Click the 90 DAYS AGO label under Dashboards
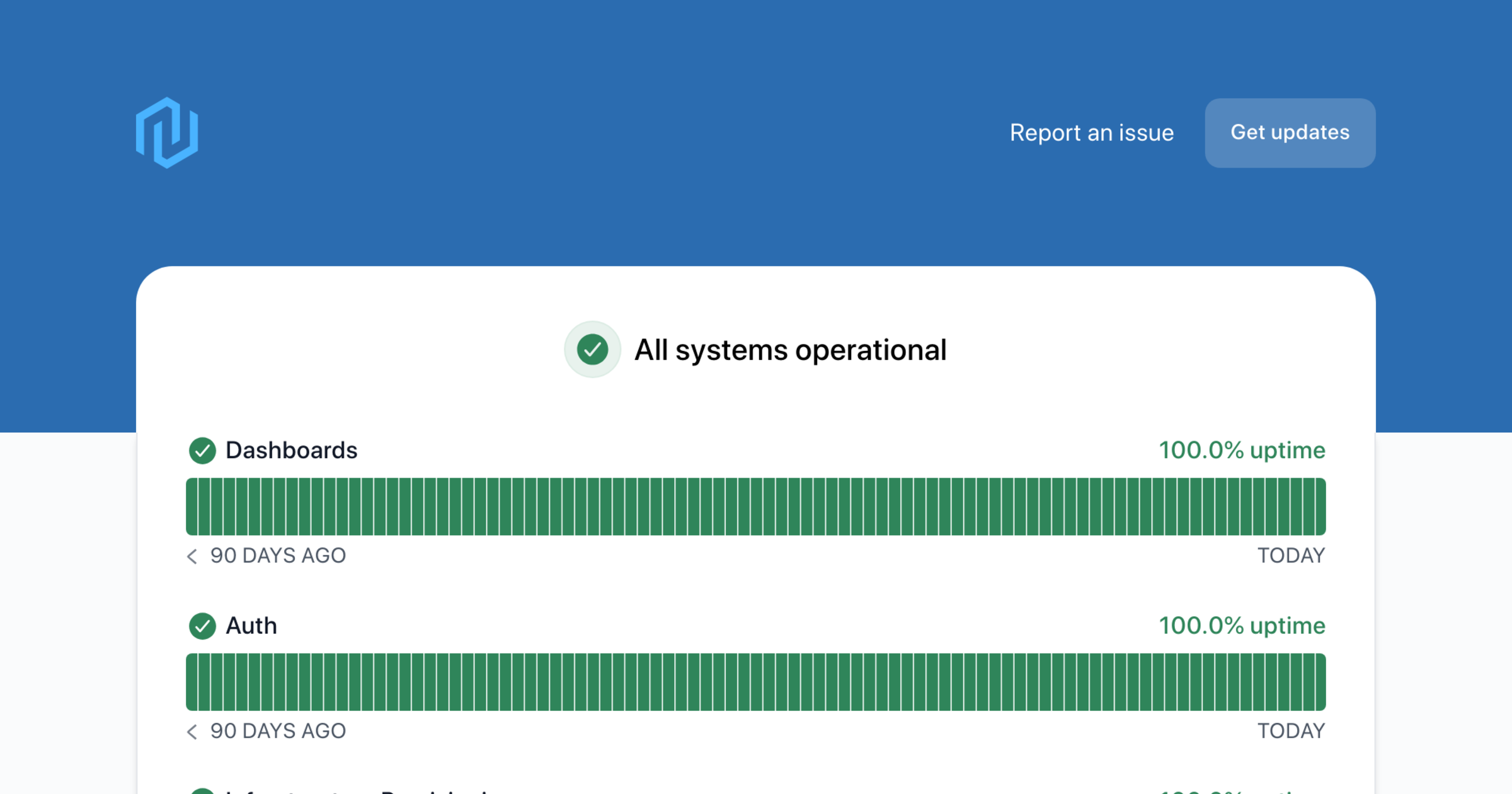Screen dimensions: 1512x794 click(278, 556)
